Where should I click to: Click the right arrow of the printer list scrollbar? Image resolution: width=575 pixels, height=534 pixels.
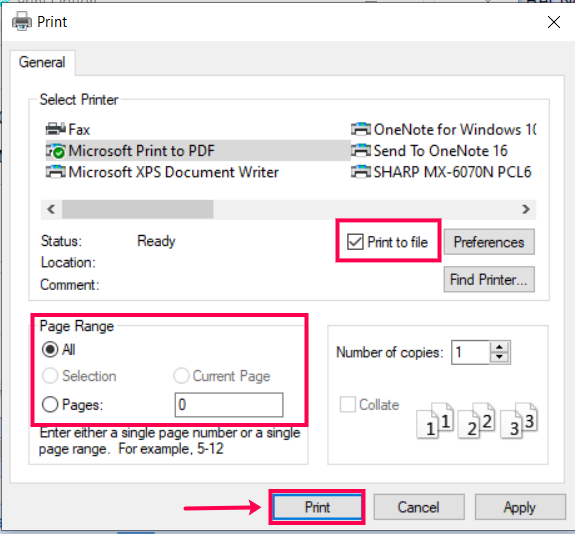click(x=526, y=209)
